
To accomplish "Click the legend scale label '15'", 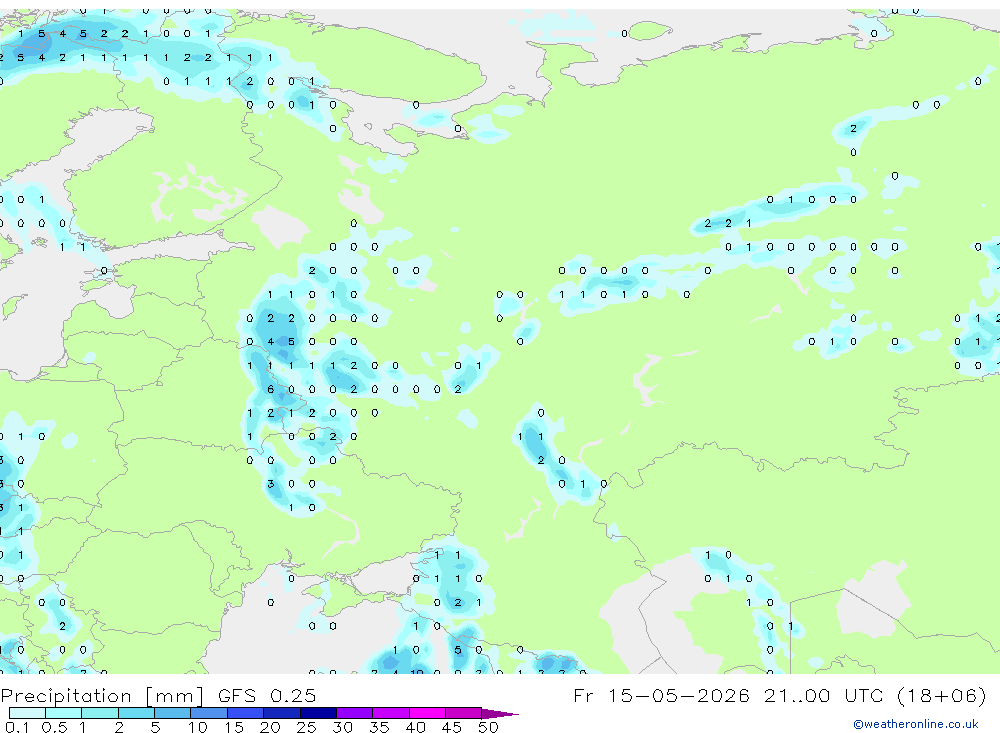I will 234,727.
